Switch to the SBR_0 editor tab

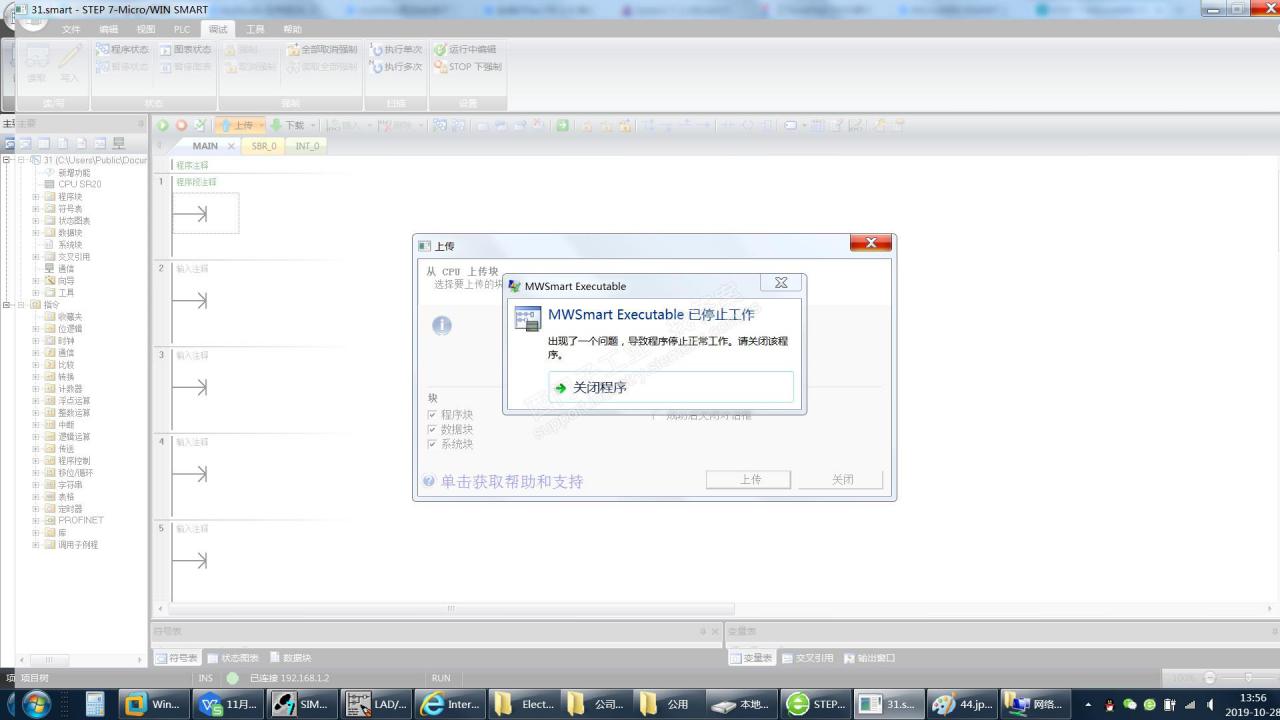[x=264, y=146]
